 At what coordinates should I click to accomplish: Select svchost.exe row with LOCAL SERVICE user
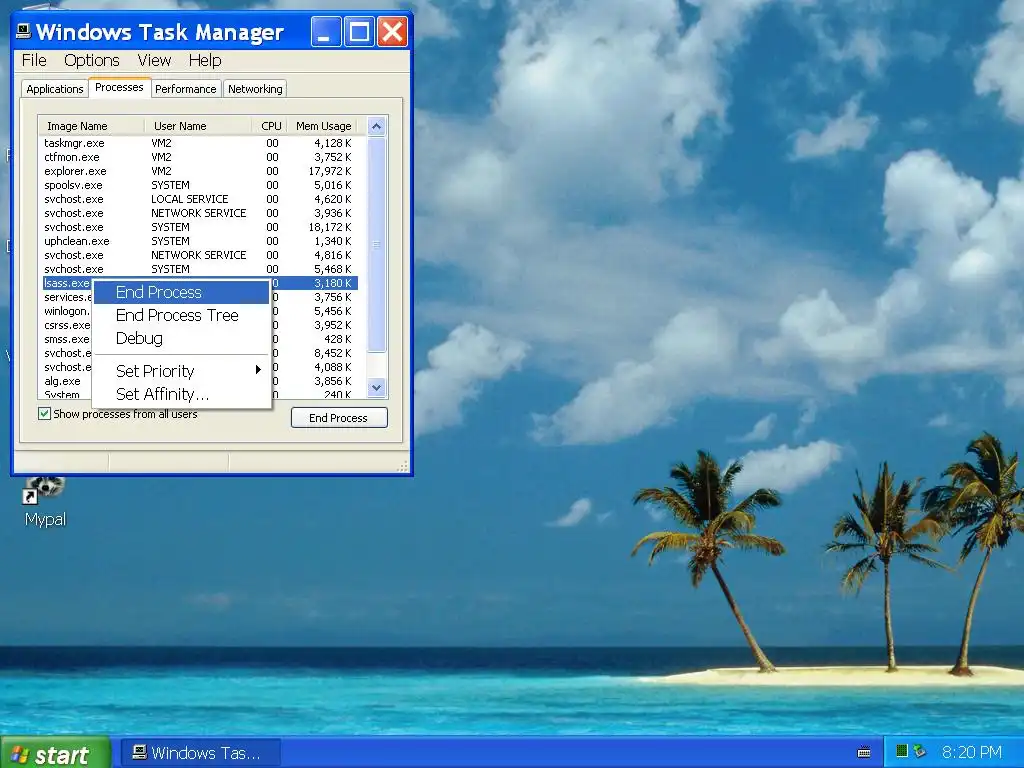tap(198, 199)
